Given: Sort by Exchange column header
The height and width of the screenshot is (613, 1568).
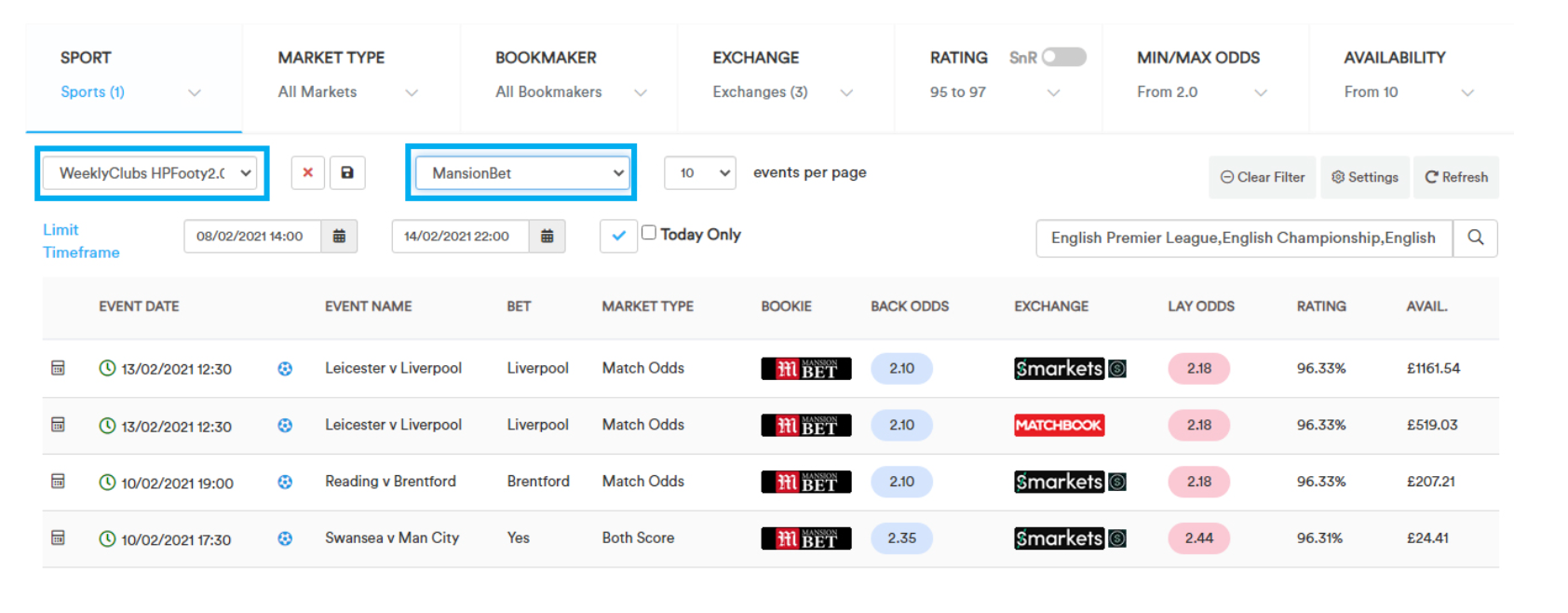Looking at the screenshot, I should 1051,306.
